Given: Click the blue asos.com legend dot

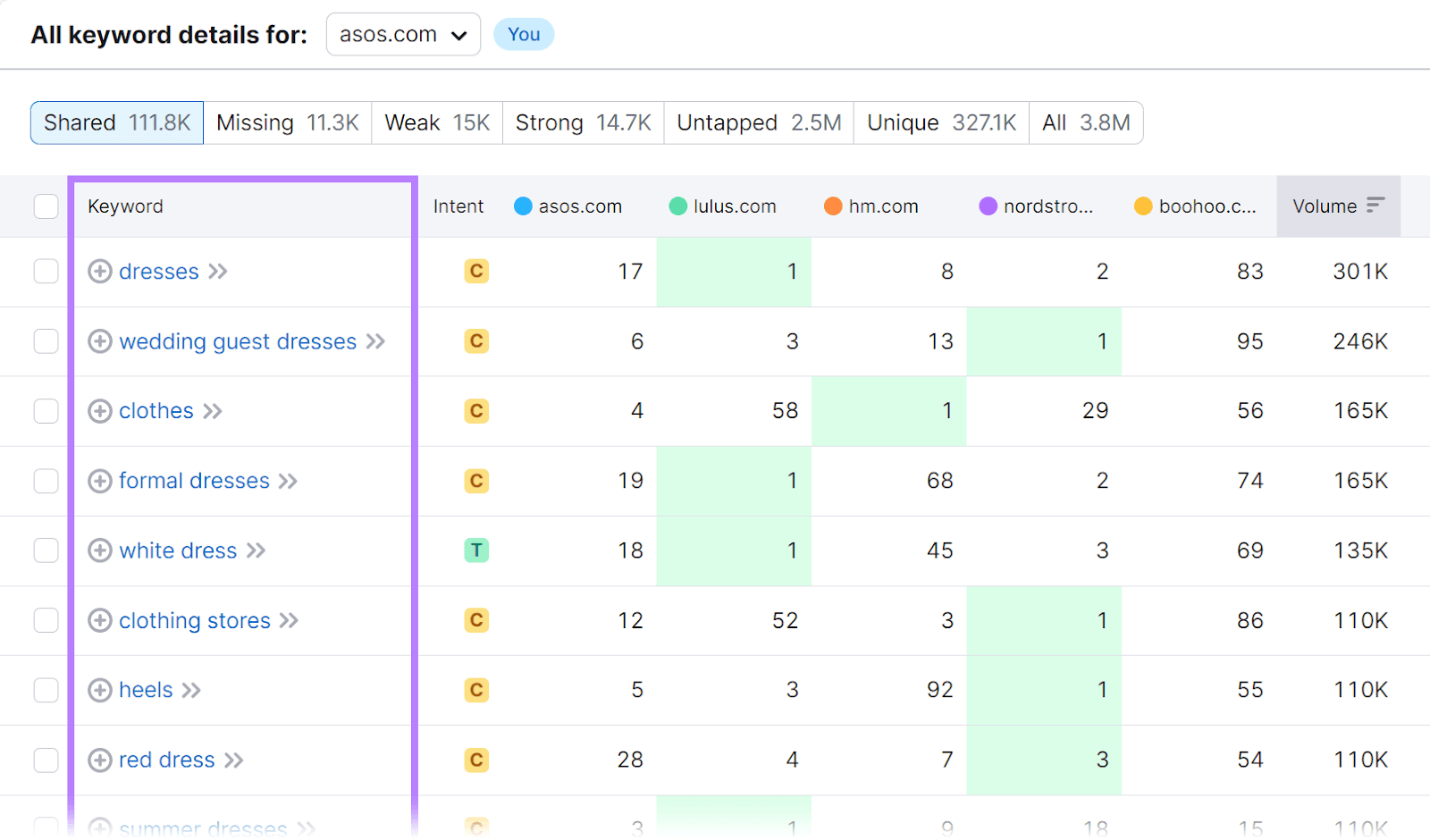Looking at the screenshot, I should 521,206.
